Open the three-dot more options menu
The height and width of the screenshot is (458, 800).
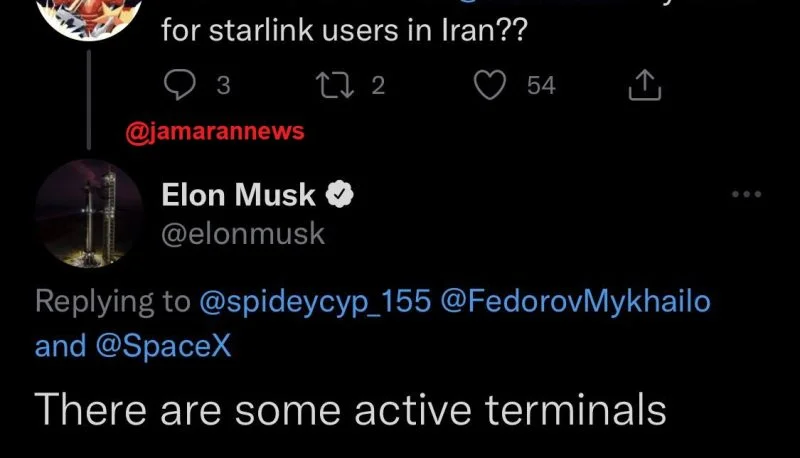[x=746, y=194]
